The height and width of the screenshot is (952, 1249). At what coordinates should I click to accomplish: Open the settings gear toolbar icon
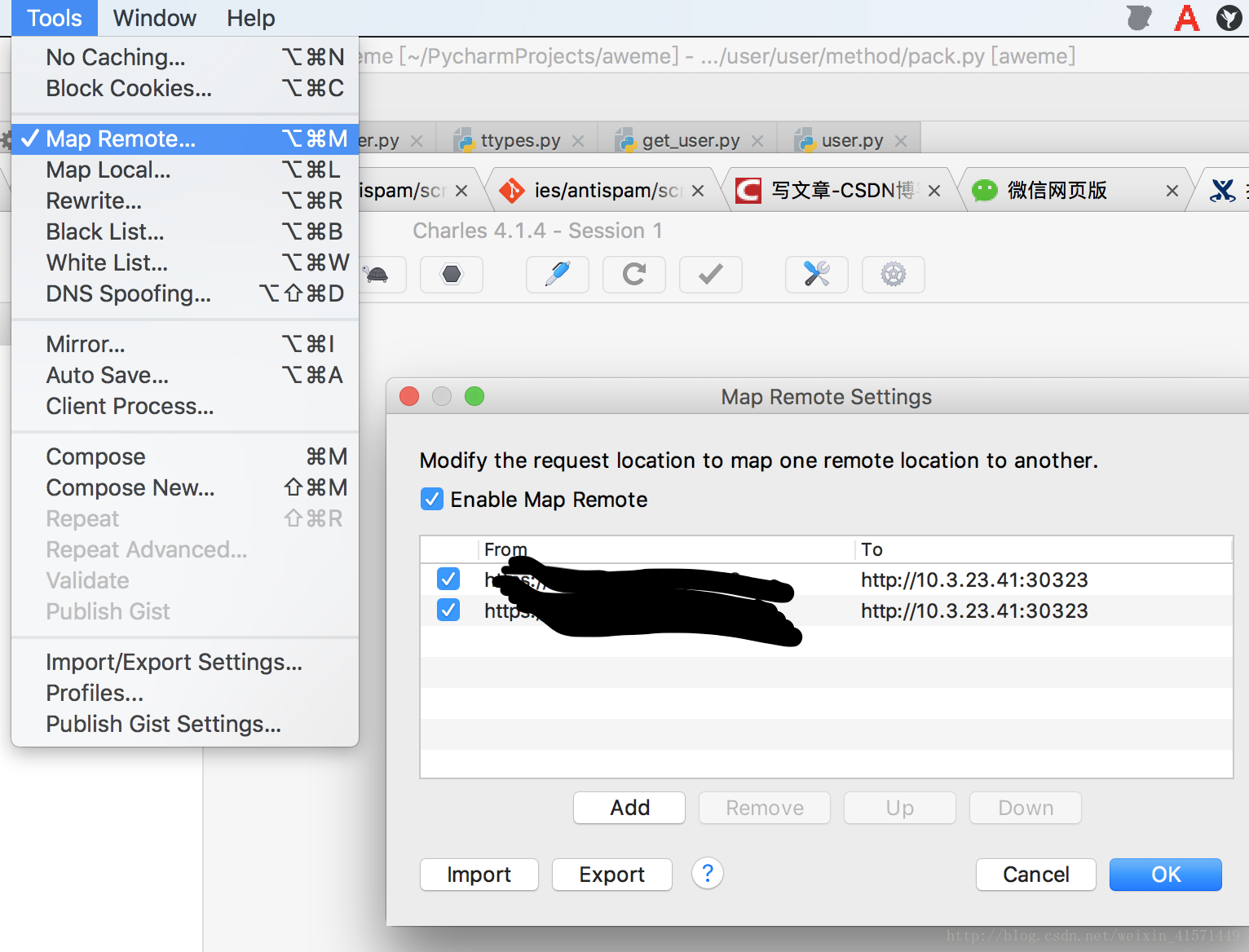(x=894, y=275)
